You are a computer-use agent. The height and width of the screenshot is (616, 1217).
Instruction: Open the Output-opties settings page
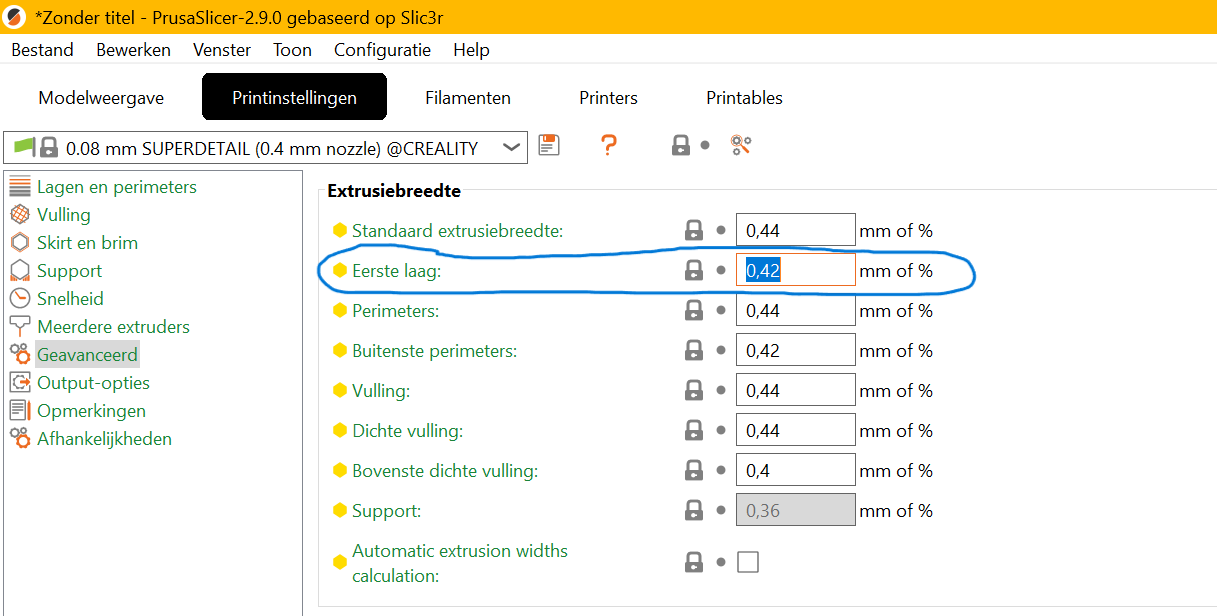click(93, 383)
